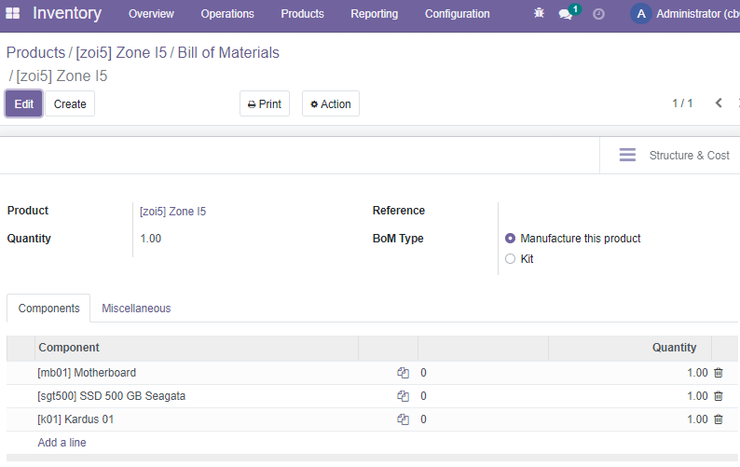Click the Edit button
This screenshot has height=467, width=740.
coord(24,104)
